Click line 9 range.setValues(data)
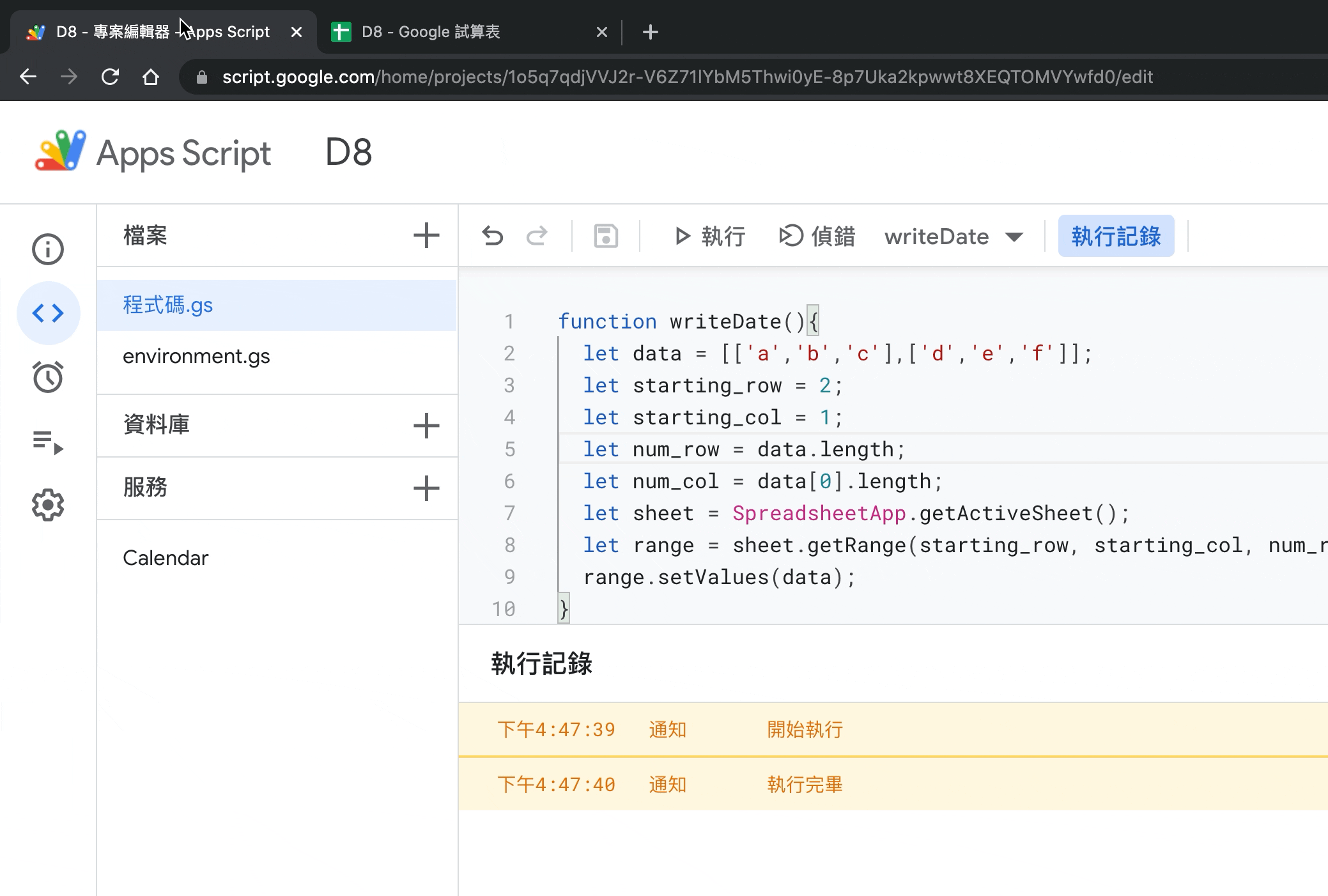Screen dimensions: 1328x896 [720, 577]
